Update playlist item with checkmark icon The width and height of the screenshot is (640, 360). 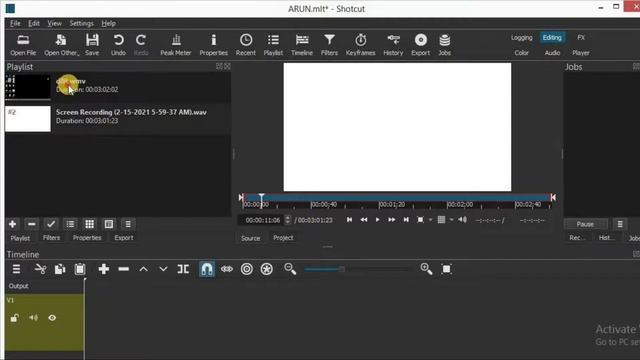(x=51, y=224)
